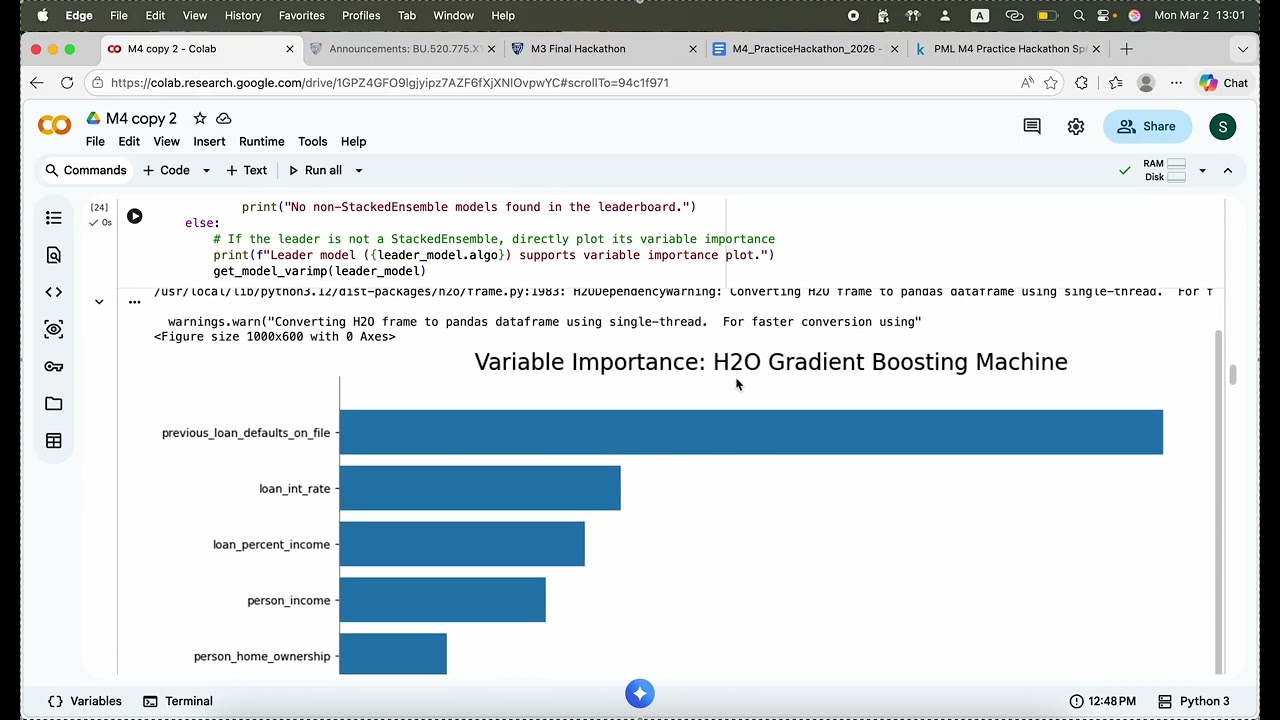Open the Tools menu
The image size is (1280, 720).
(x=312, y=142)
